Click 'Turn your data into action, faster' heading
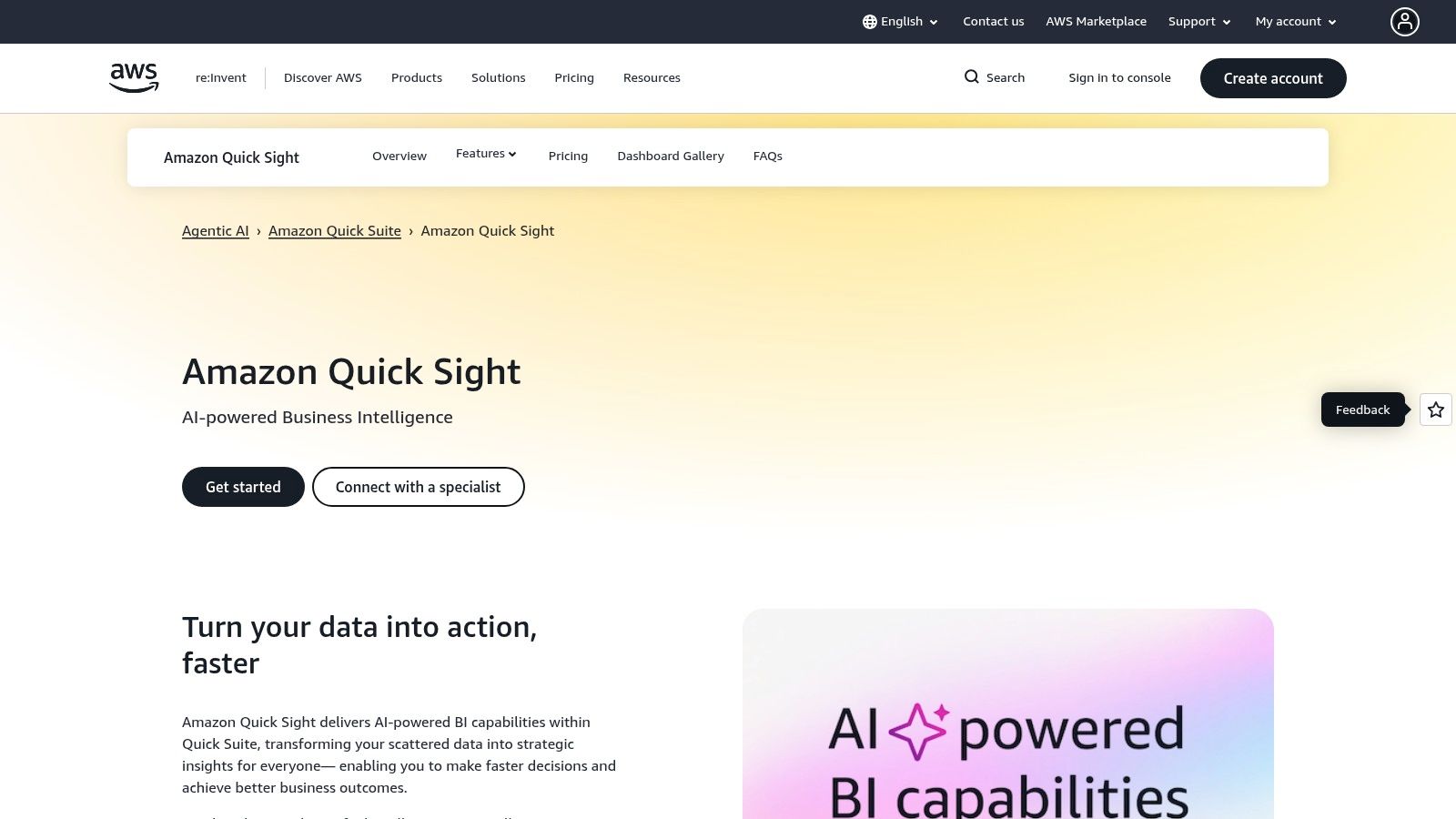 point(359,645)
